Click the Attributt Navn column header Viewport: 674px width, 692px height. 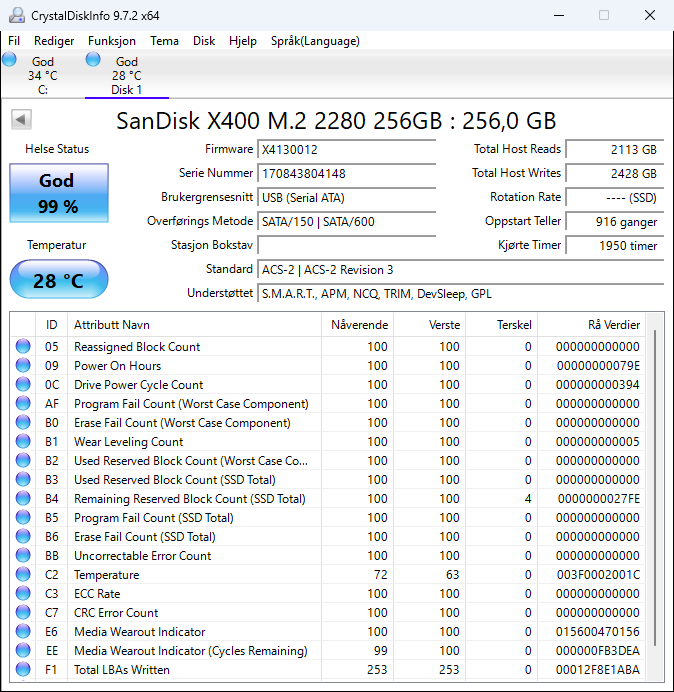click(x=194, y=325)
